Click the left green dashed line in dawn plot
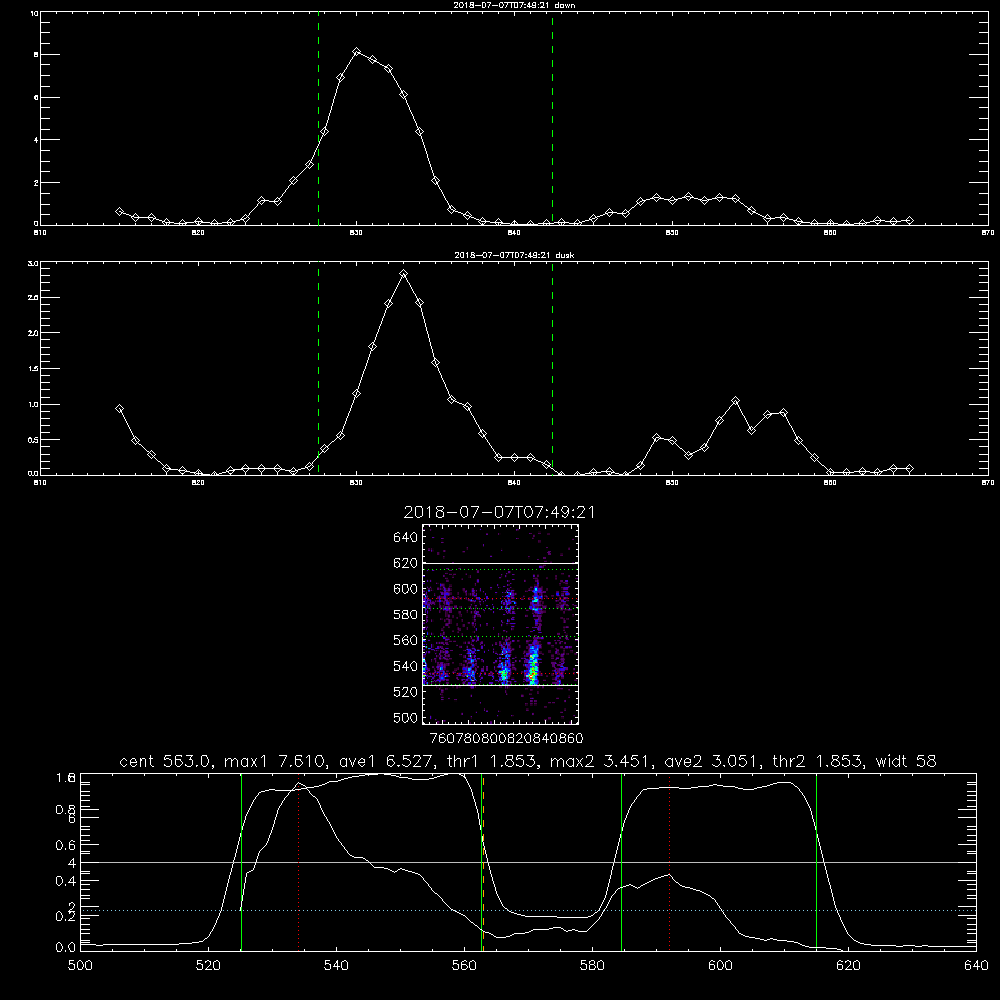This screenshot has width=1000, height=1000. [318, 118]
